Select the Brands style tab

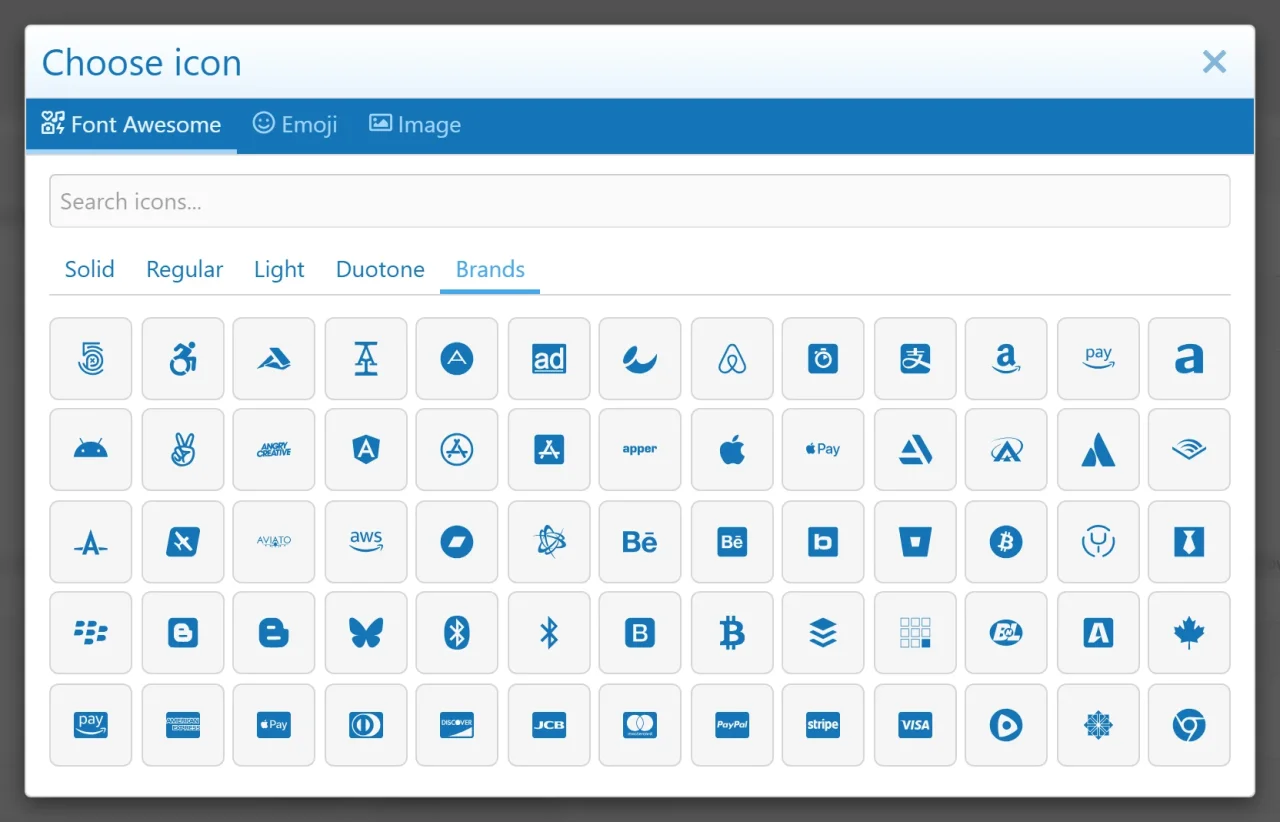tap(490, 269)
